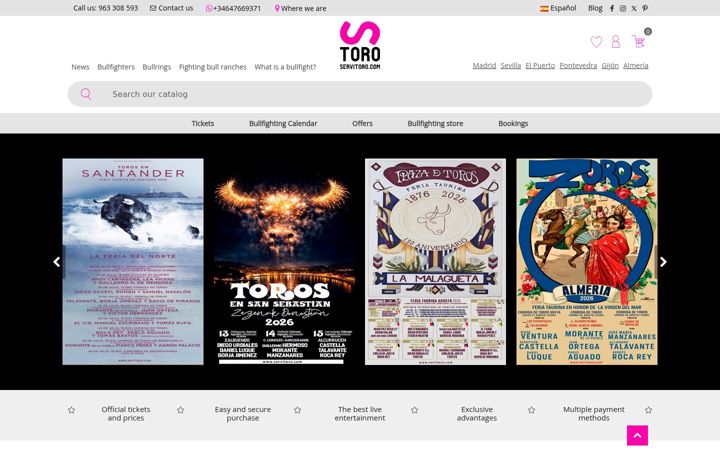Click the pink scroll-to-top button
This screenshot has height=450, width=720.
[x=637, y=435]
